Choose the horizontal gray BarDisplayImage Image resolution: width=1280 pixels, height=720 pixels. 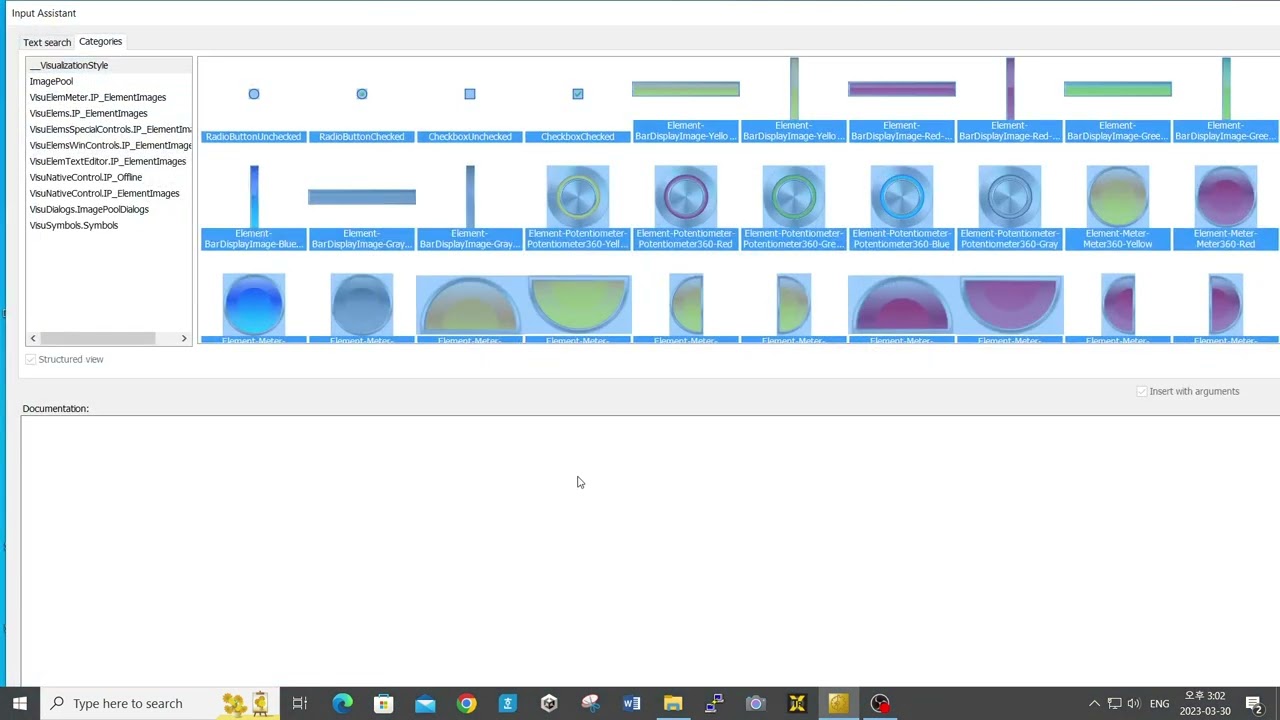(362, 196)
